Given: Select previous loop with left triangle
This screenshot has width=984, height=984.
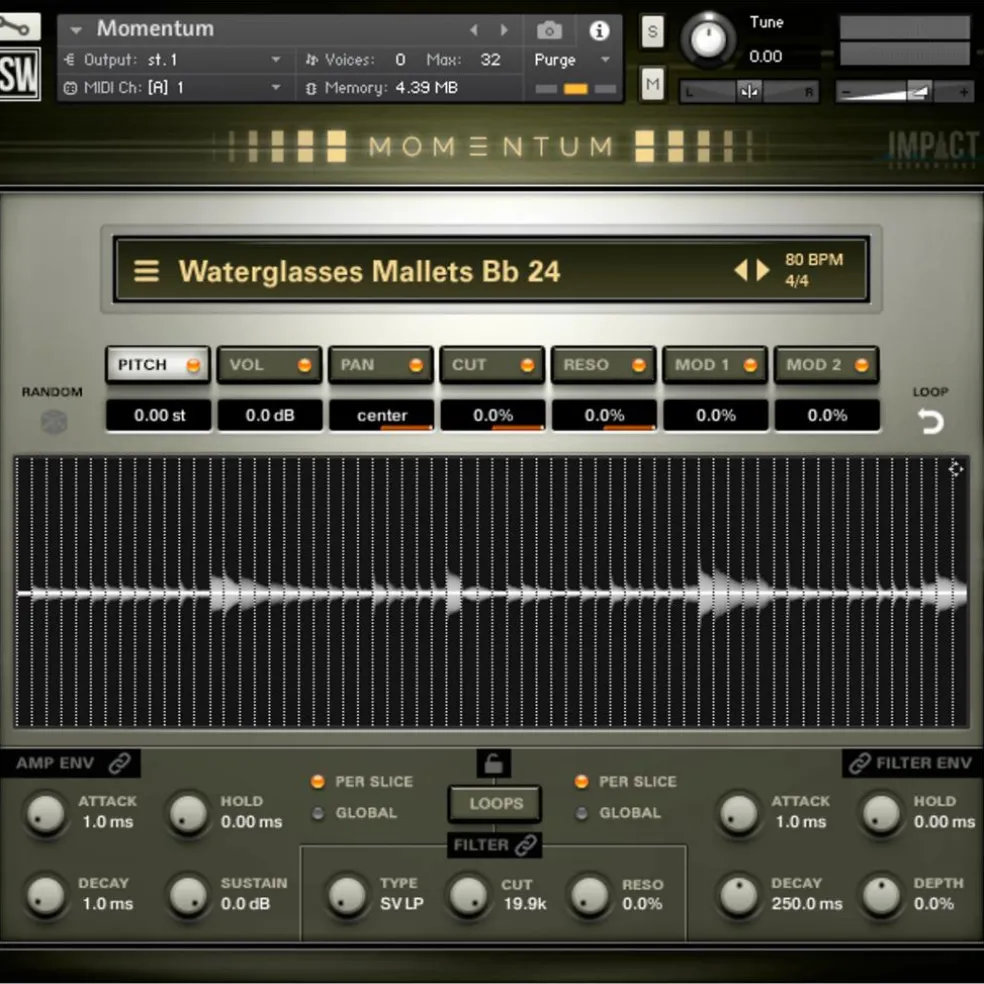Looking at the screenshot, I should pos(741,270).
